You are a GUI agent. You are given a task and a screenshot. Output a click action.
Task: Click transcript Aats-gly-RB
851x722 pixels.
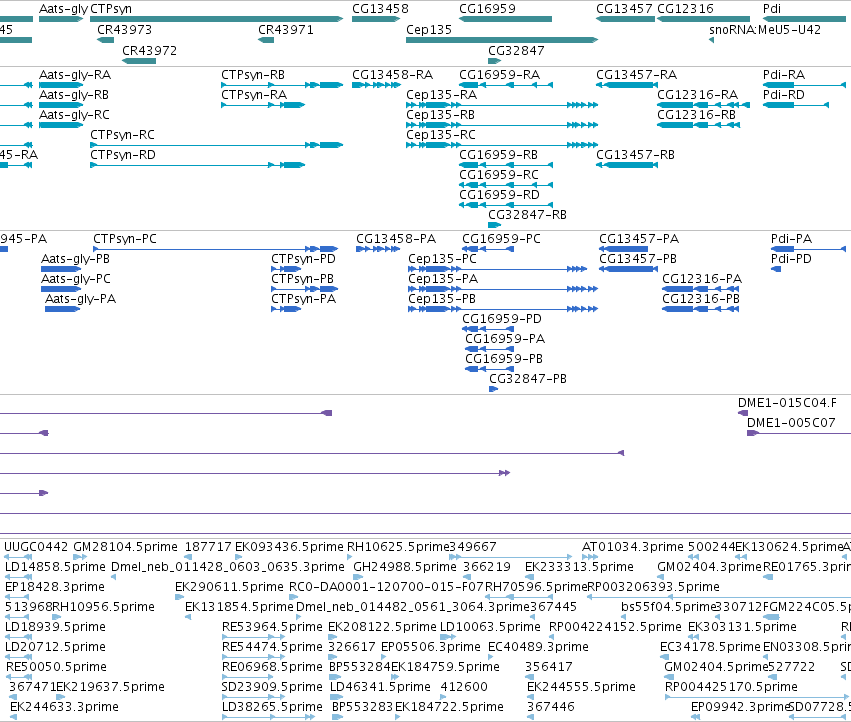pyautogui.click(x=74, y=95)
